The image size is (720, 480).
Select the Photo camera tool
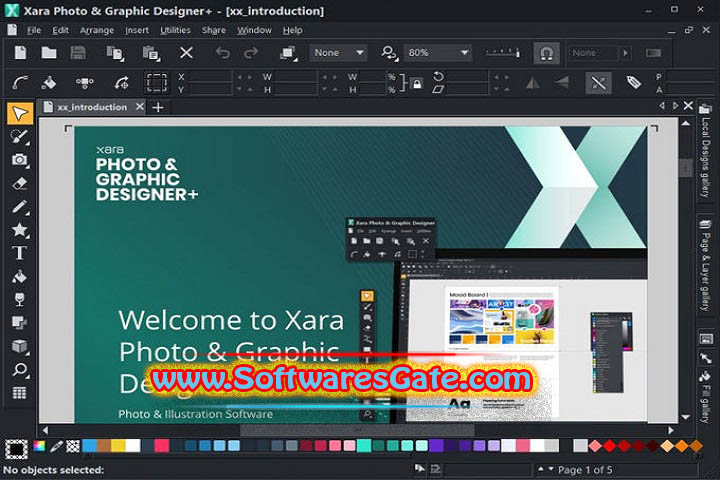click(x=20, y=160)
